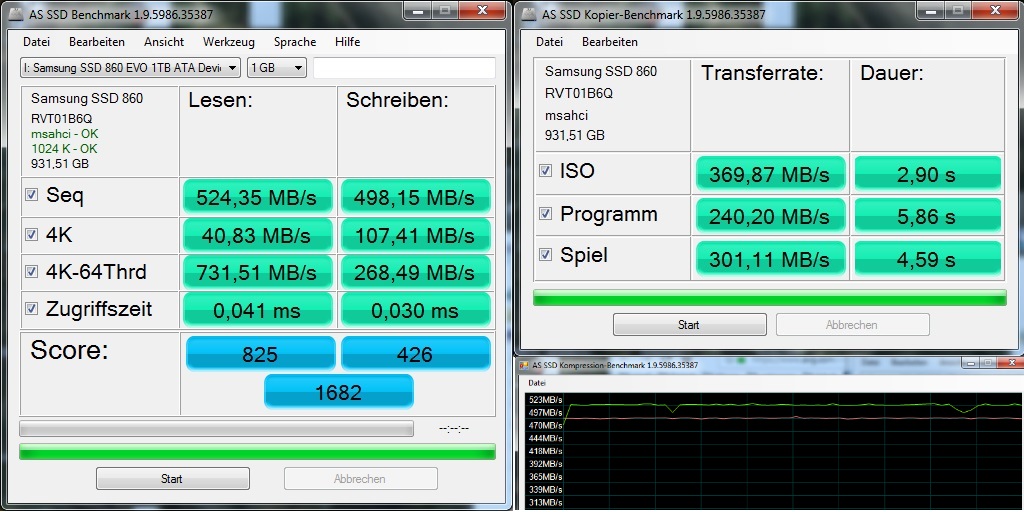Click the Spiel duration 4,59 s
Viewport: 1024px width, 512px height.
tap(927, 258)
